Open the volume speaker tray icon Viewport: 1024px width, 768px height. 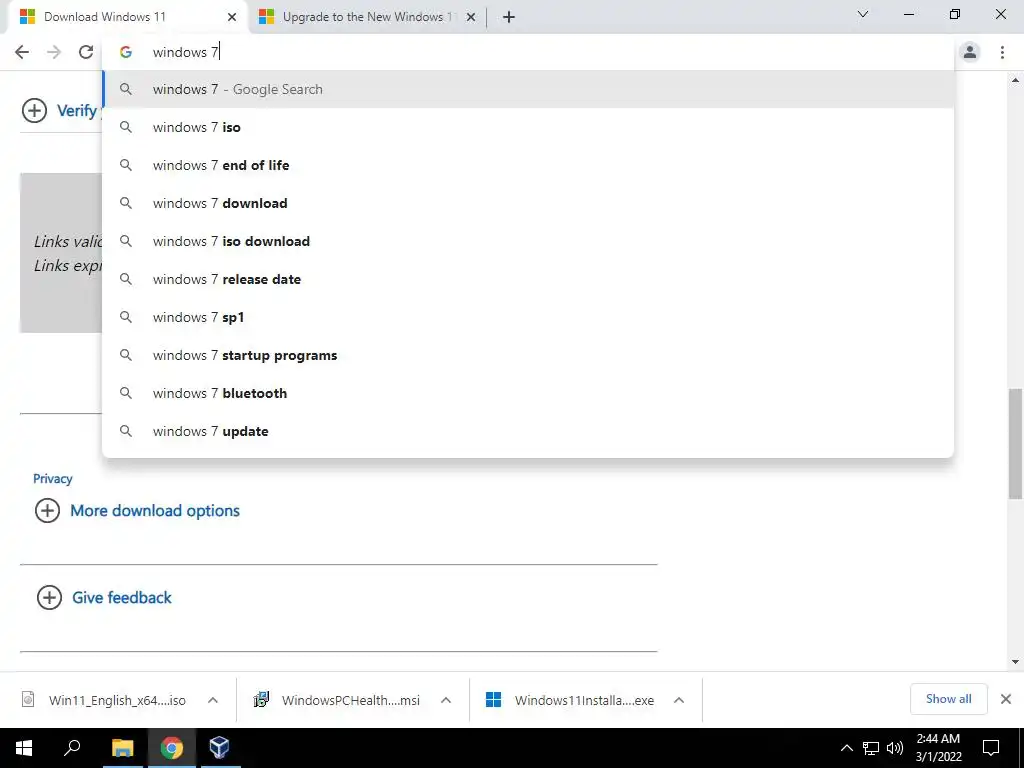pyautogui.click(x=894, y=748)
